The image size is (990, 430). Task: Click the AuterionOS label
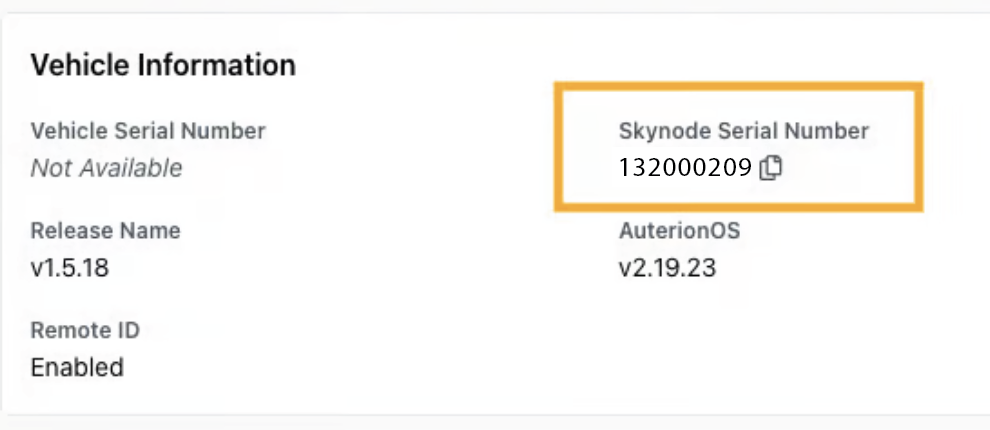coord(679,230)
